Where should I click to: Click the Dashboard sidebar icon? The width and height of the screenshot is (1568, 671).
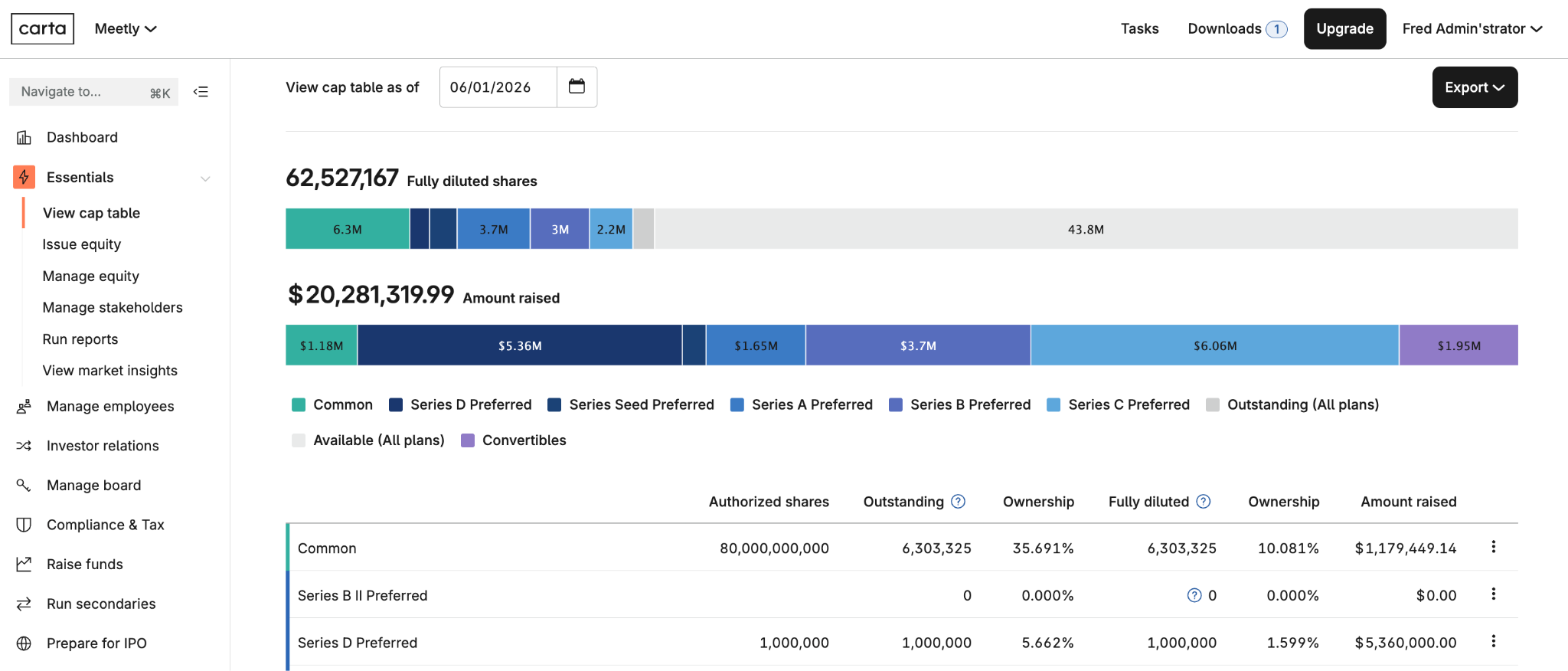[24, 137]
